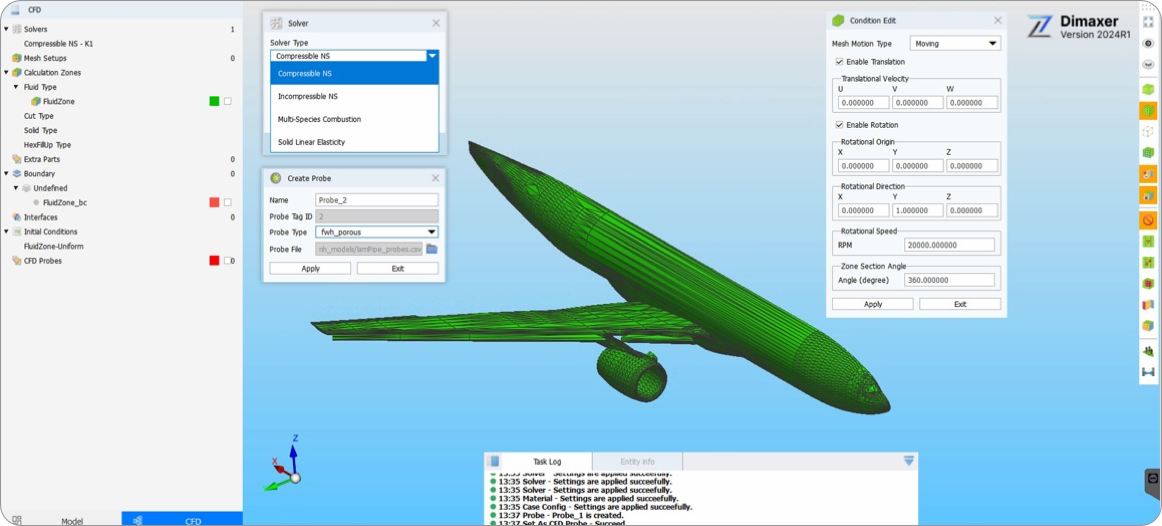Uncheck Enable Rotation

click(839, 124)
